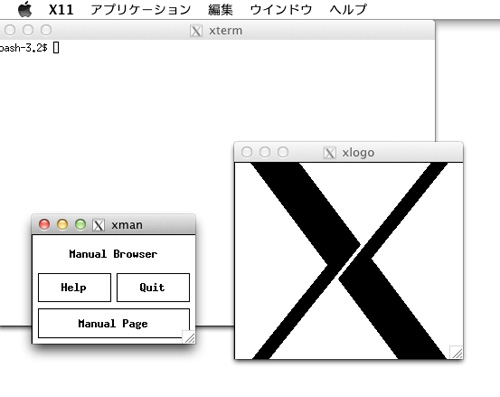Viewport: 500px width, 397px height.
Task: Close the xman window
Action: point(44,224)
